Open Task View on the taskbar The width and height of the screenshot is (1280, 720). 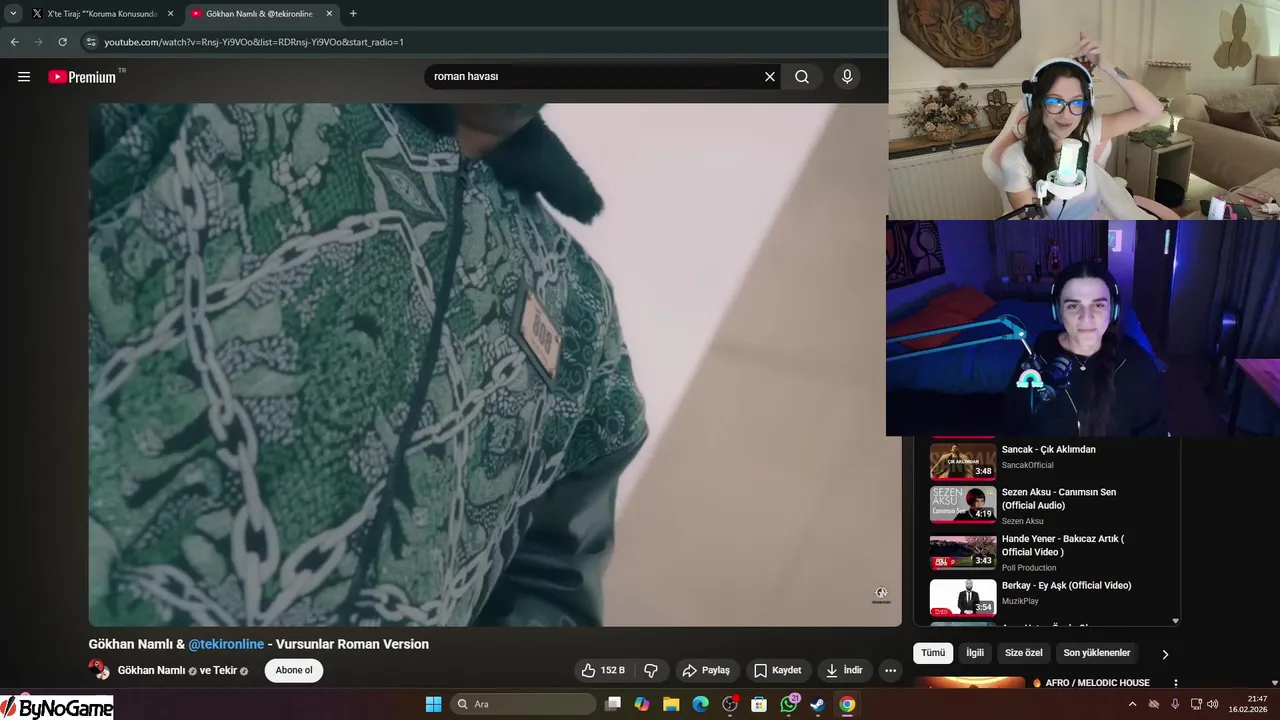[x=613, y=704]
